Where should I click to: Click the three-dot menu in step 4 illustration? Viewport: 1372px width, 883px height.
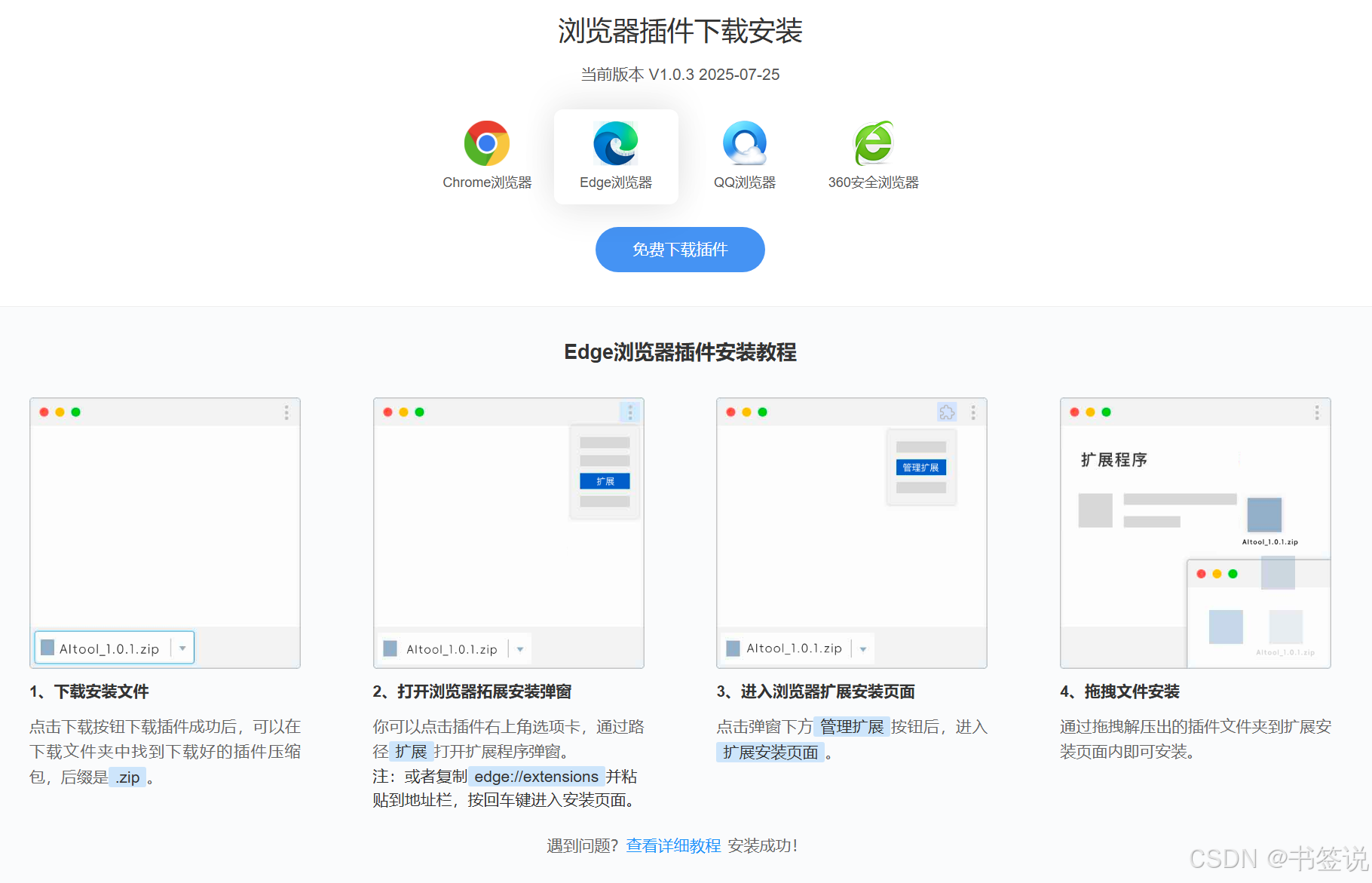tap(1317, 412)
